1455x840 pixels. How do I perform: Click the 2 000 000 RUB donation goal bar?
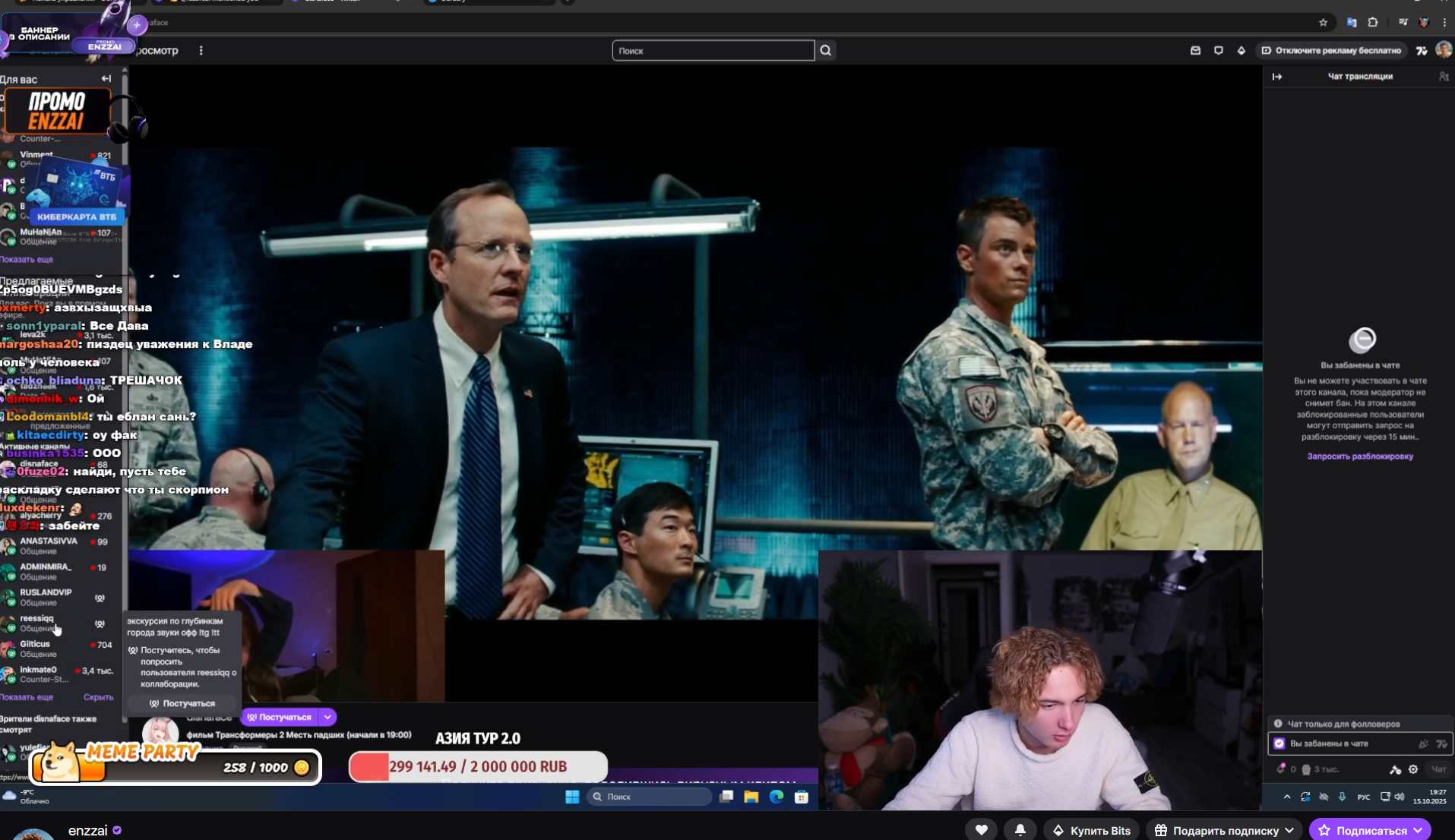pos(478,767)
